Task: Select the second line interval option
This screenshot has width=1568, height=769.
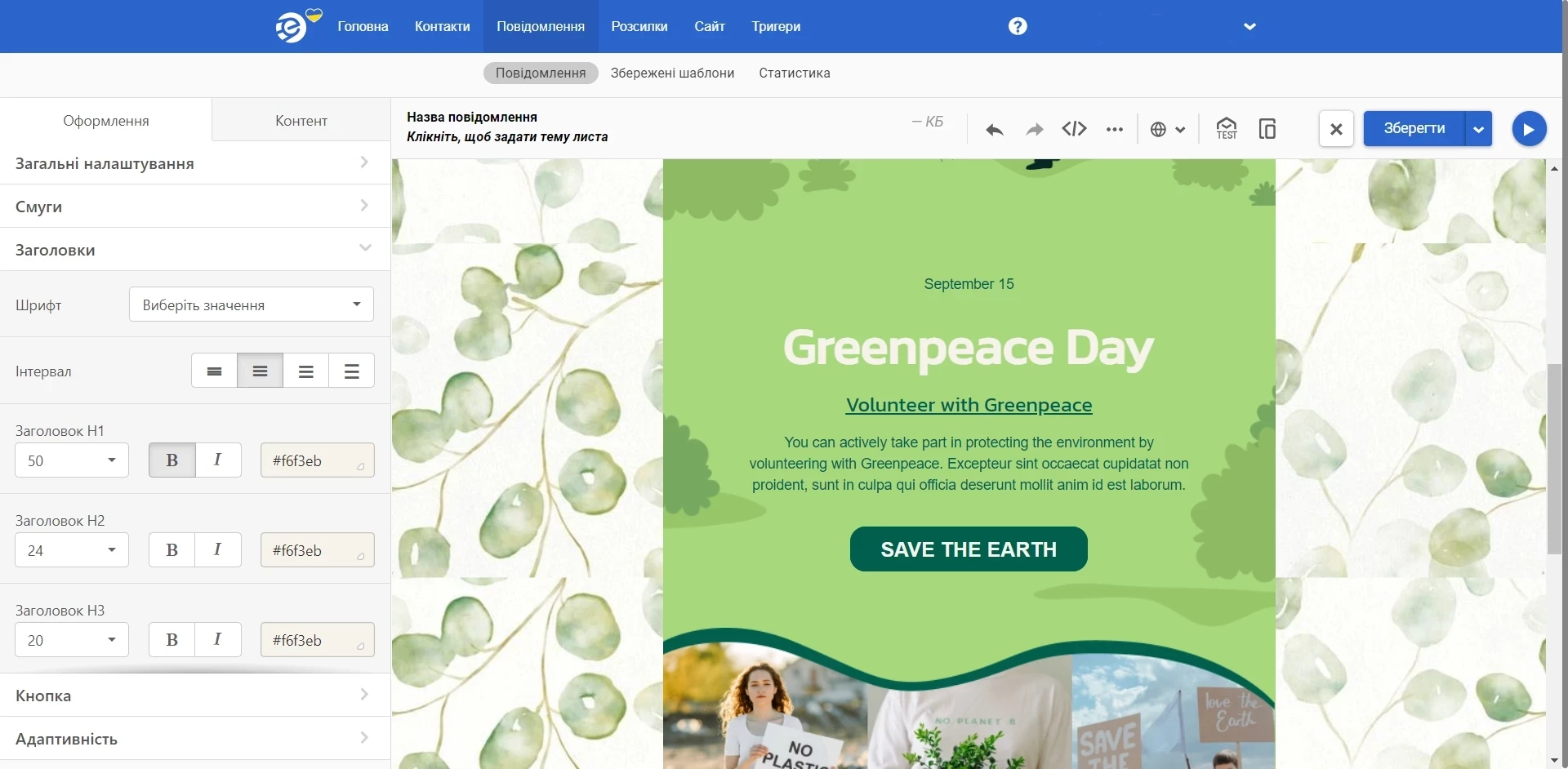Action: (260, 371)
